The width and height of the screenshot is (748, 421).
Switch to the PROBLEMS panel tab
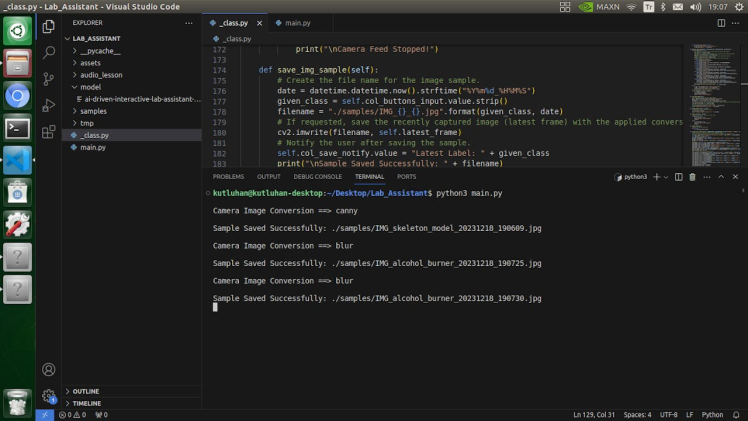click(228, 177)
